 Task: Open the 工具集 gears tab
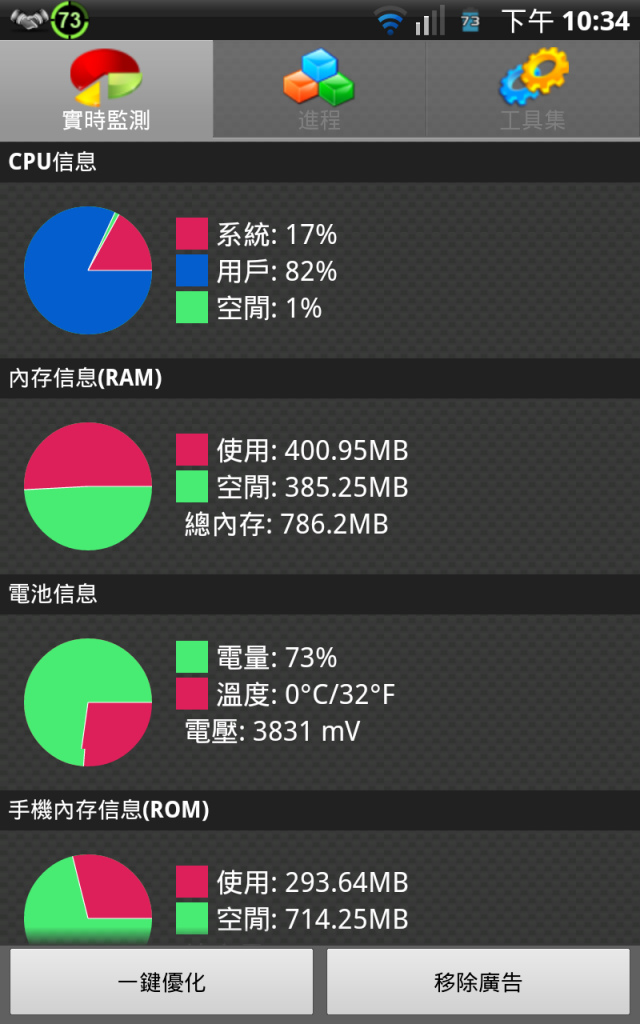[533, 89]
